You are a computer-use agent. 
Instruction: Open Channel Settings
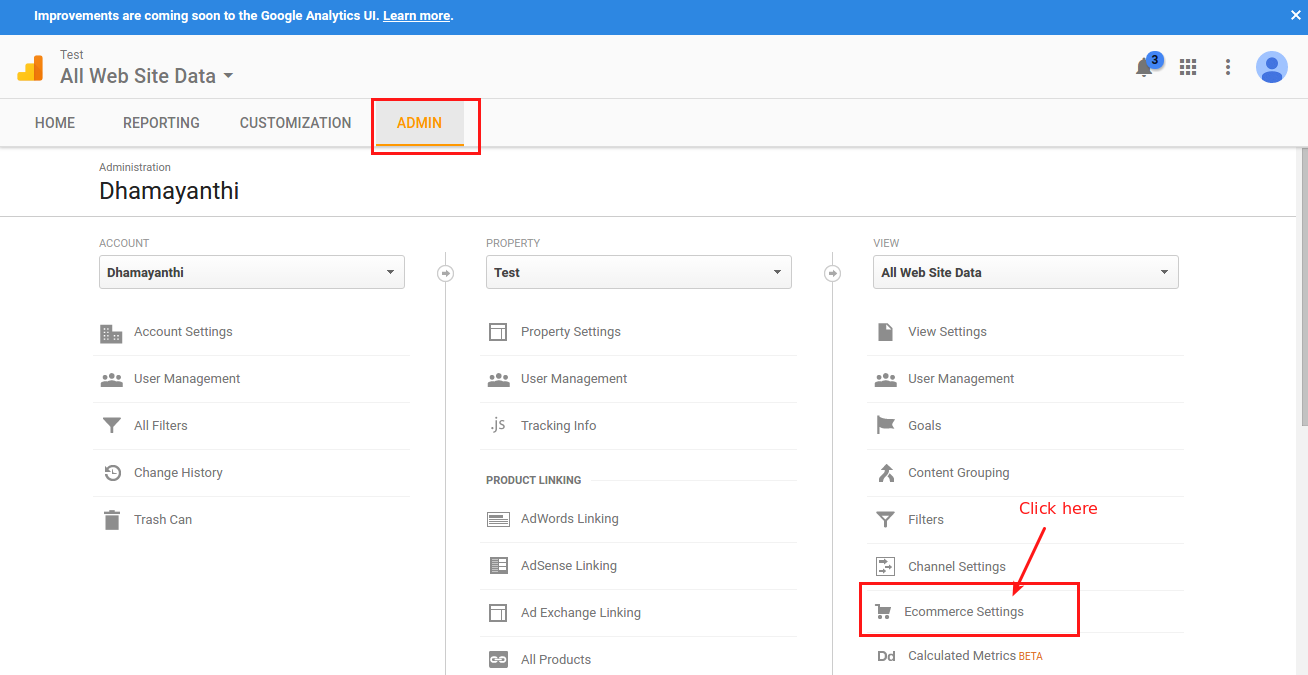click(x=957, y=567)
